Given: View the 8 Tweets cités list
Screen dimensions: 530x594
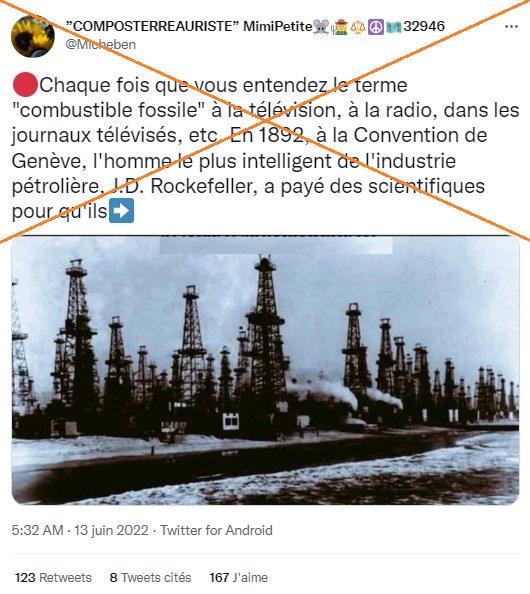Looking at the screenshot, I should click(150, 577).
